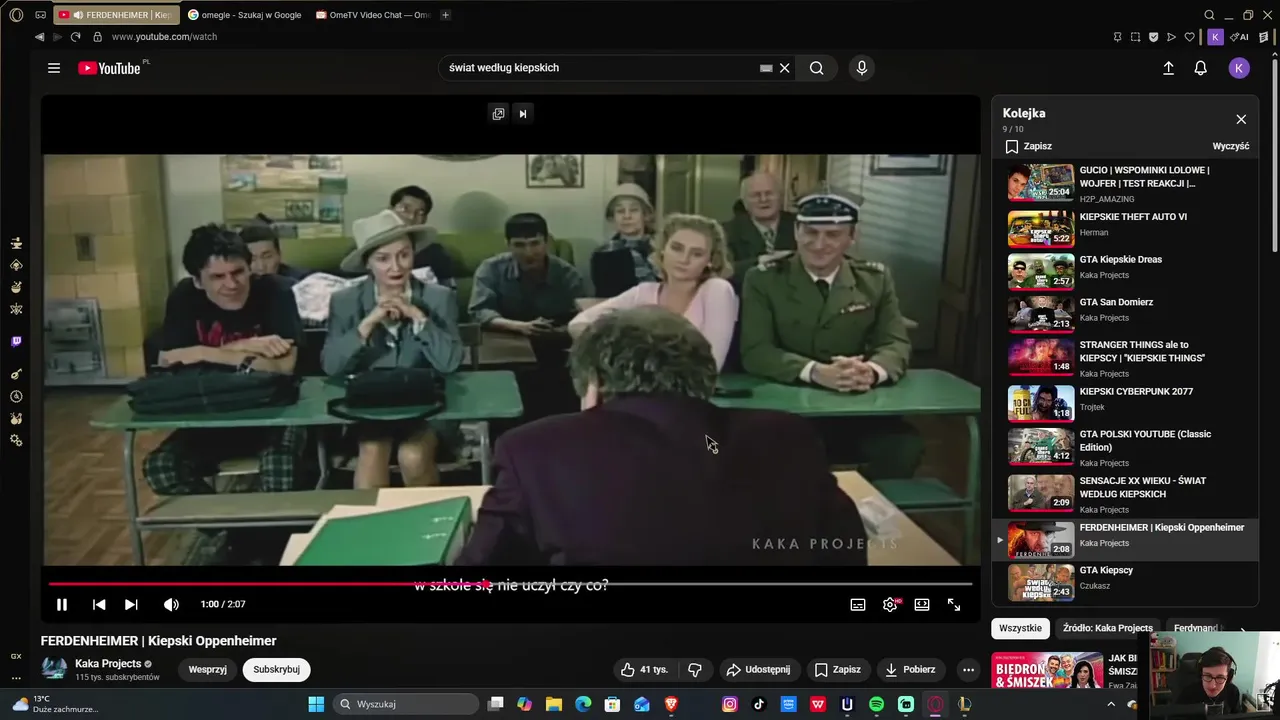The image size is (1280, 720).
Task: Open the heart bookmarks icon in toolbar
Action: (x=1189, y=37)
